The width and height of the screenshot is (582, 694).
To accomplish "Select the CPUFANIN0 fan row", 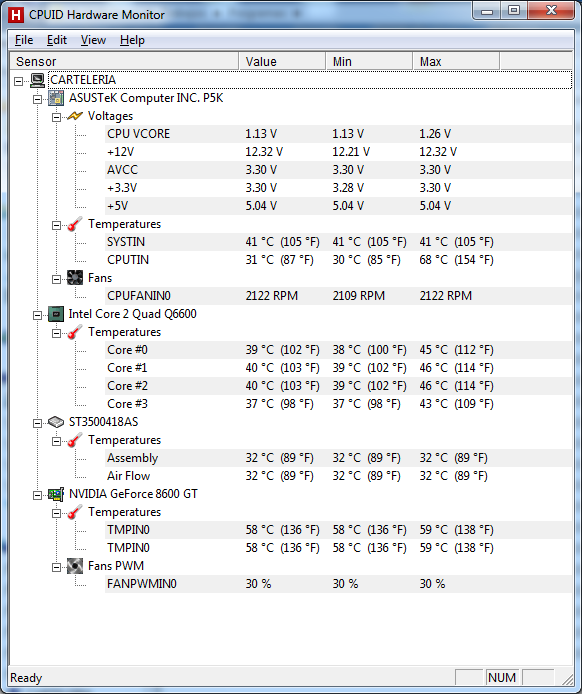I will (x=338, y=296).
